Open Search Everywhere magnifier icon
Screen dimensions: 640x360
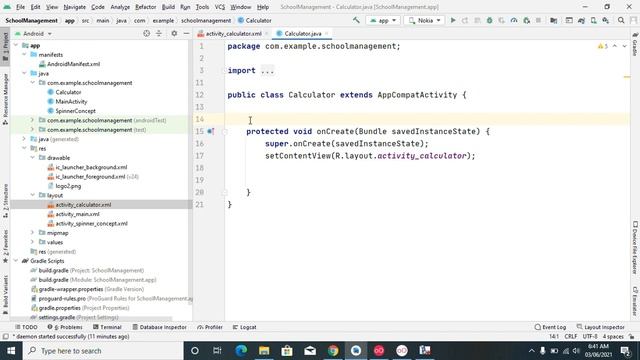(621, 20)
